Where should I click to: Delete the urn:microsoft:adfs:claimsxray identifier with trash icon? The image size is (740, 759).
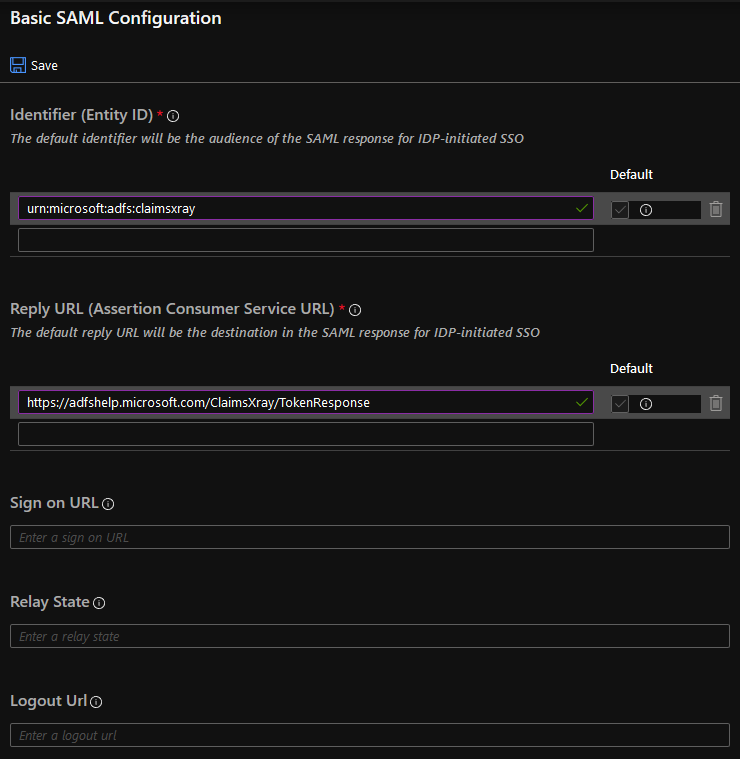[x=715, y=209]
